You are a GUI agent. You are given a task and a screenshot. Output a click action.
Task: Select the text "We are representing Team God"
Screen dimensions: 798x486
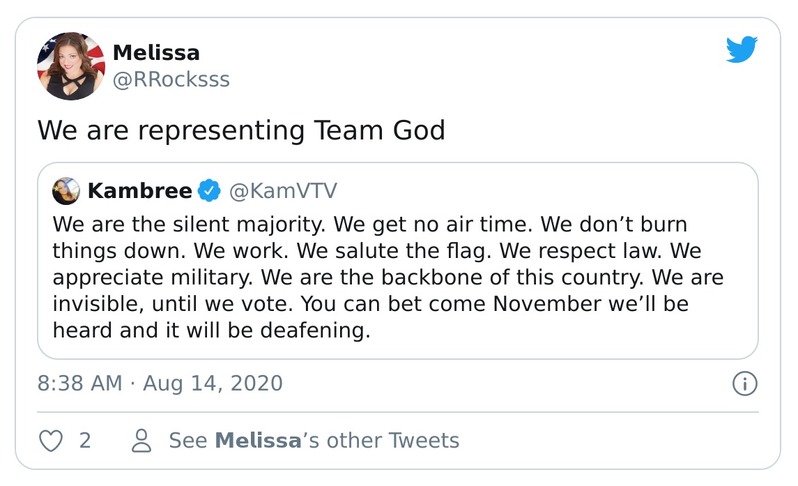[x=241, y=131]
